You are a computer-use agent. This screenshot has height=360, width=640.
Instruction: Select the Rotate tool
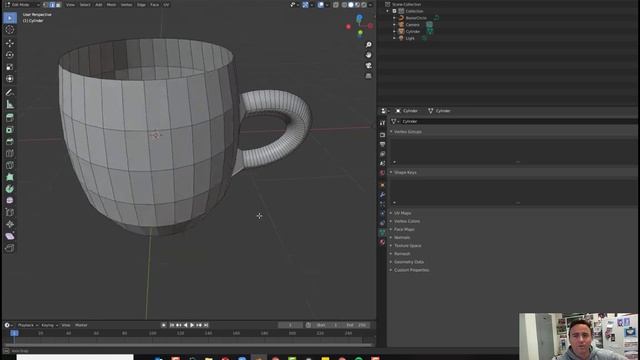[10, 55]
